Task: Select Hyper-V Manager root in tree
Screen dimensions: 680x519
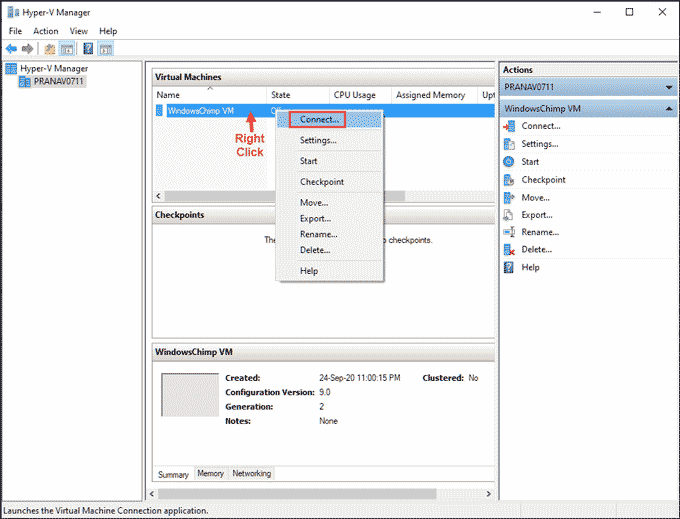Action: (x=54, y=69)
